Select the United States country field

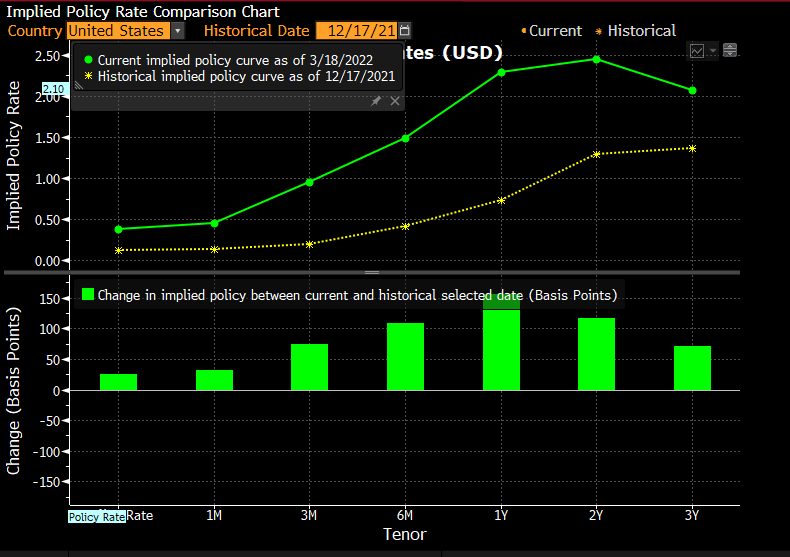point(117,31)
